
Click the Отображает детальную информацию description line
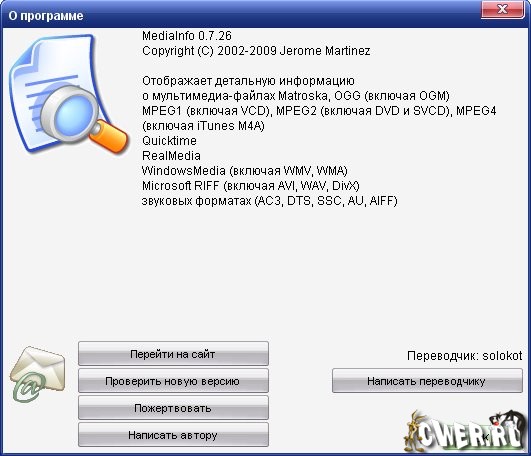coord(248,81)
